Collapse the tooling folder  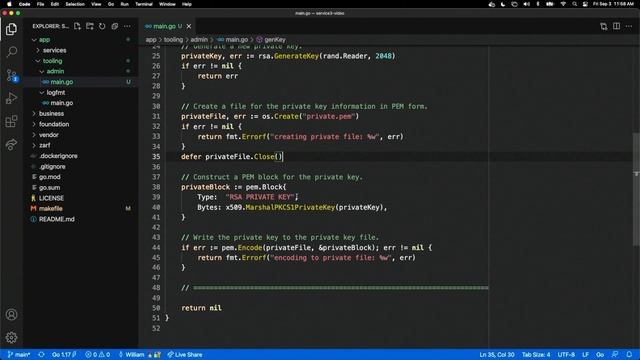52,61
